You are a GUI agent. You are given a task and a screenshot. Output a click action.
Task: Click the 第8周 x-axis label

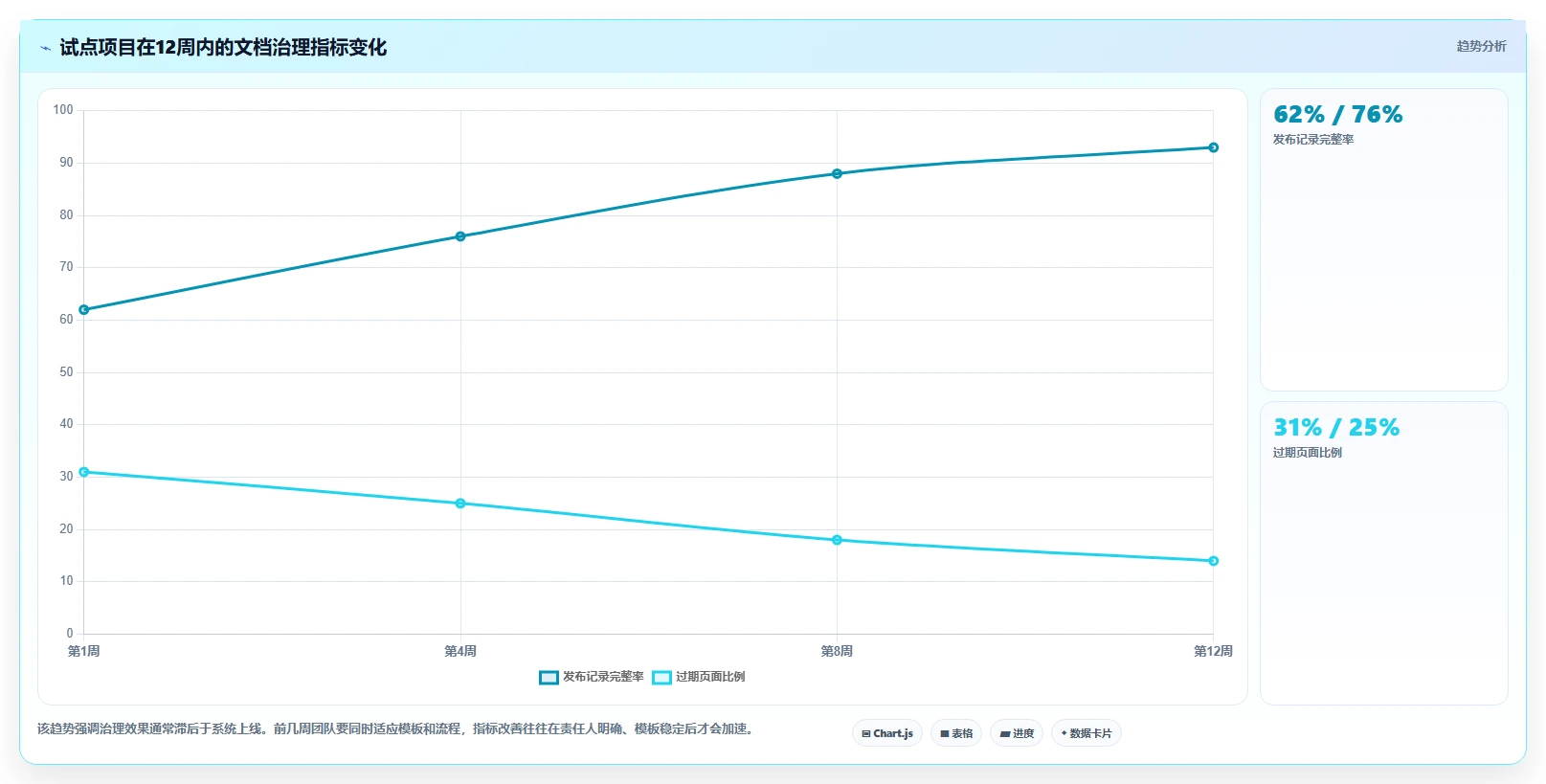click(x=837, y=651)
